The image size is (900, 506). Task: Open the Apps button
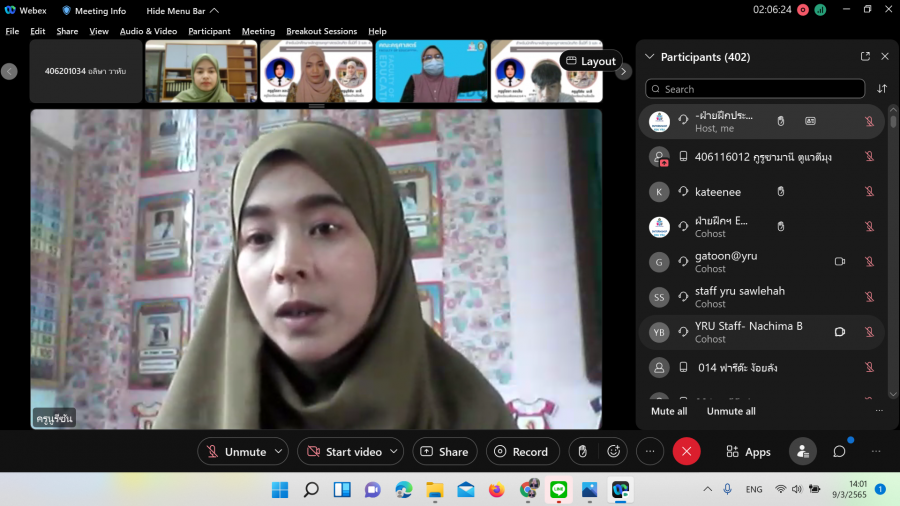[748, 451]
